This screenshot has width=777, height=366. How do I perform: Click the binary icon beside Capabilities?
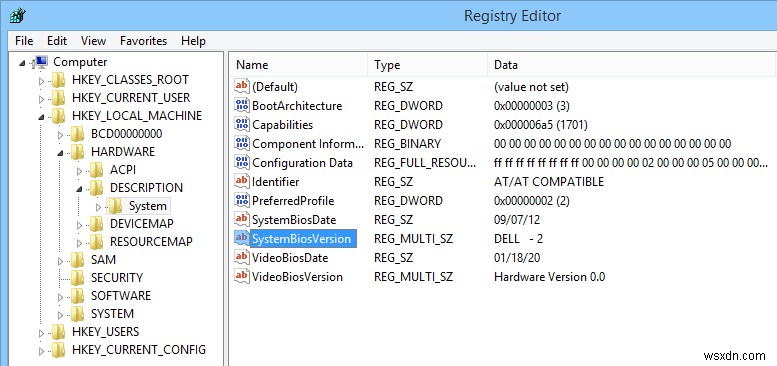click(x=242, y=125)
